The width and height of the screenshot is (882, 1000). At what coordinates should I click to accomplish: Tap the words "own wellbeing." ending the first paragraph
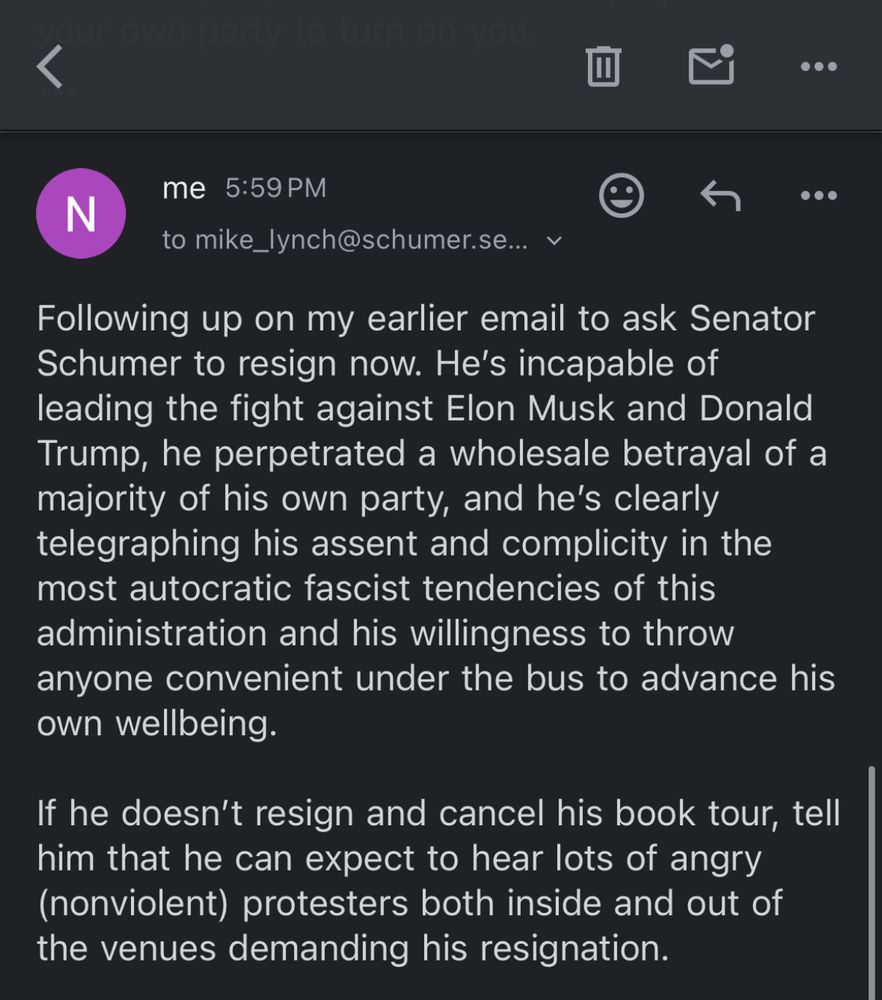click(156, 723)
